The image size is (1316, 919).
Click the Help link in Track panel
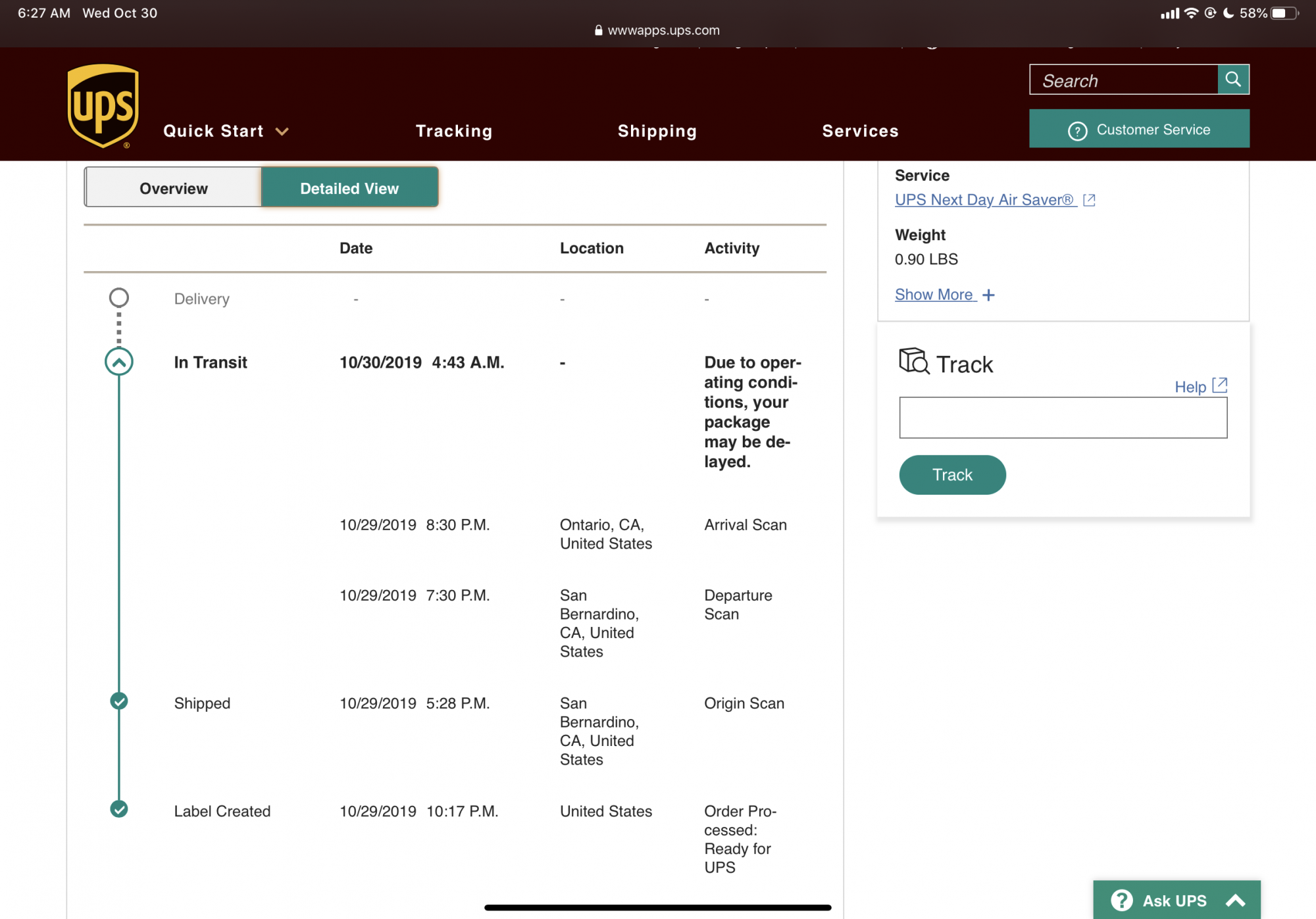tap(1190, 387)
